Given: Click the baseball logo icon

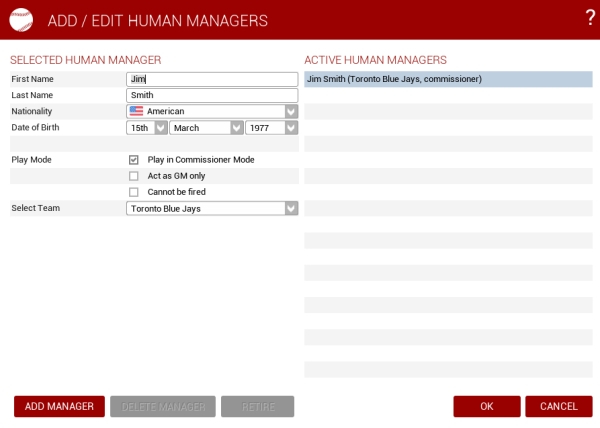Looking at the screenshot, I should point(20,19).
